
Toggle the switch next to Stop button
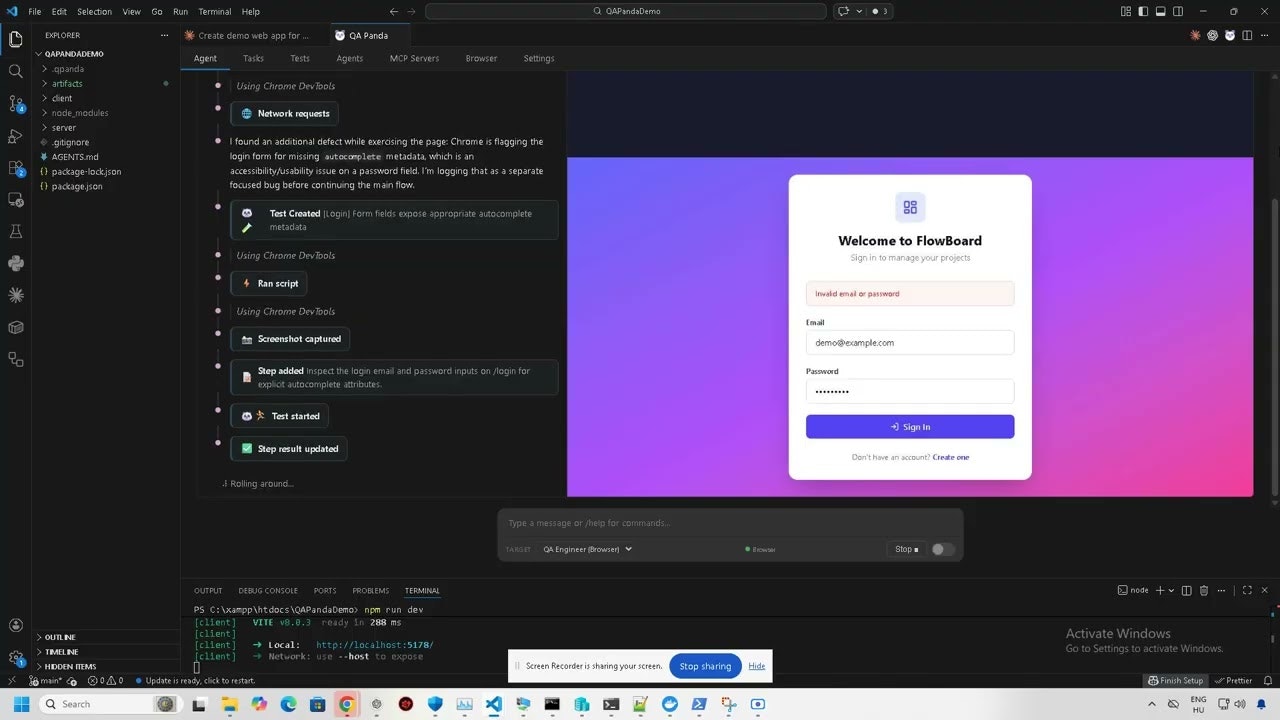coord(943,549)
